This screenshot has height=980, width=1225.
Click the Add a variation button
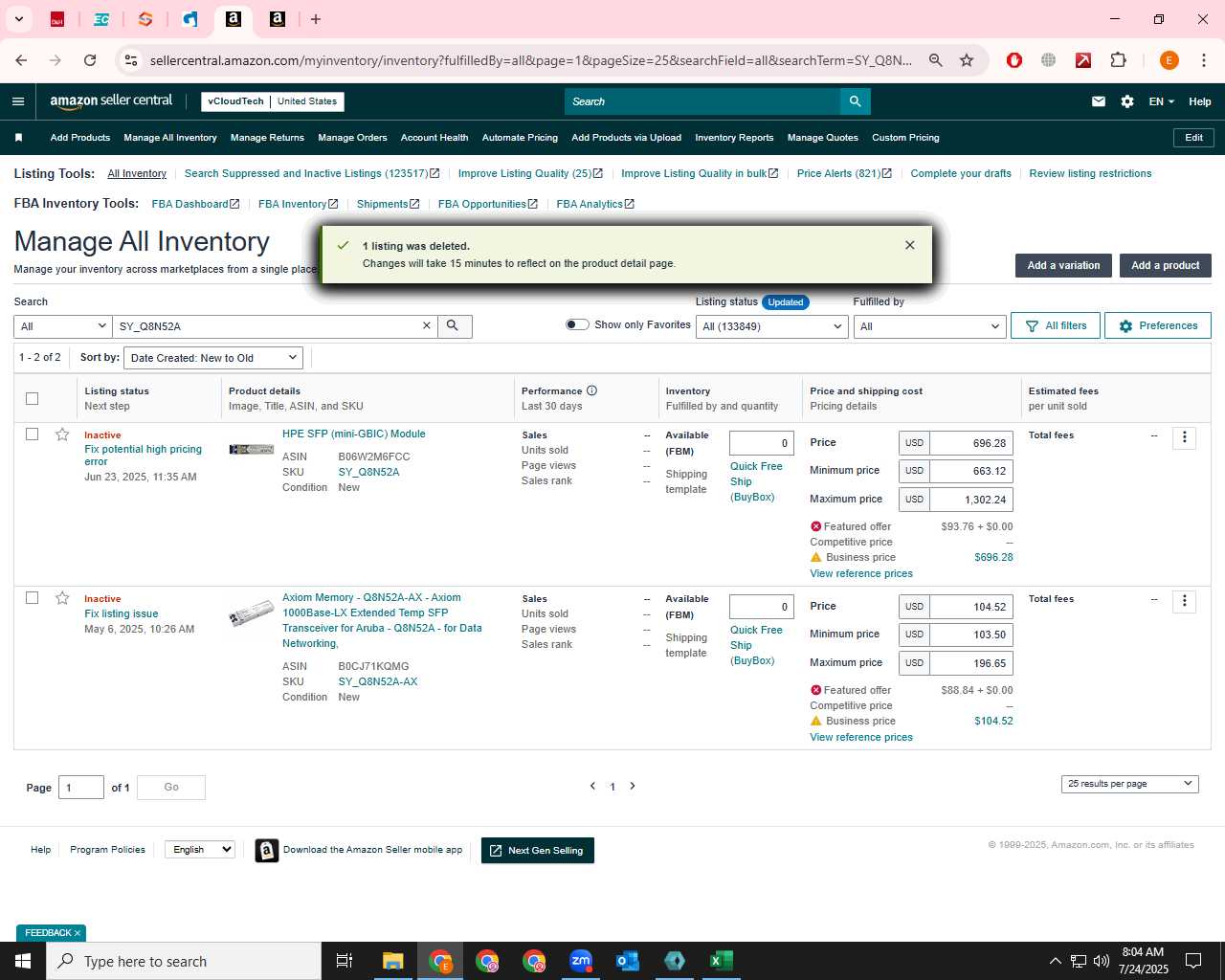point(1063,265)
